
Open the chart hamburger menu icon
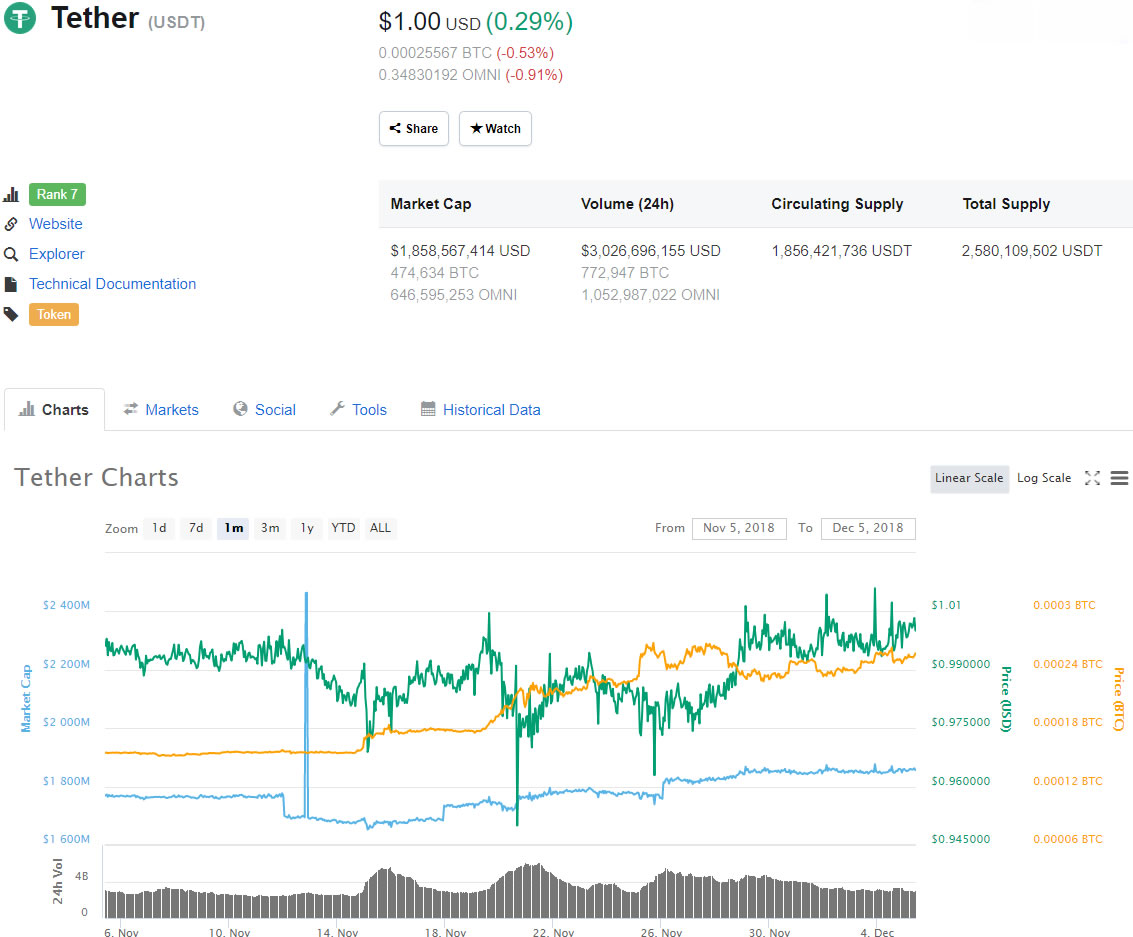click(1120, 478)
